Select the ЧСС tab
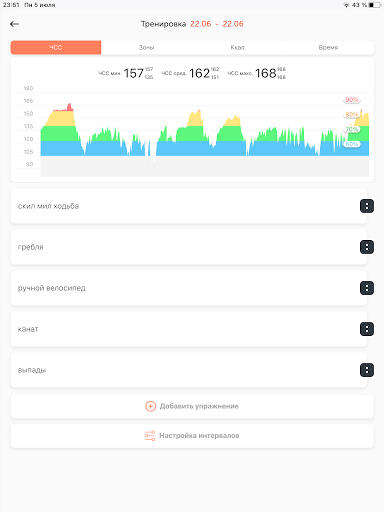This screenshot has width=384, height=512. pyautogui.click(x=56, y=48)
